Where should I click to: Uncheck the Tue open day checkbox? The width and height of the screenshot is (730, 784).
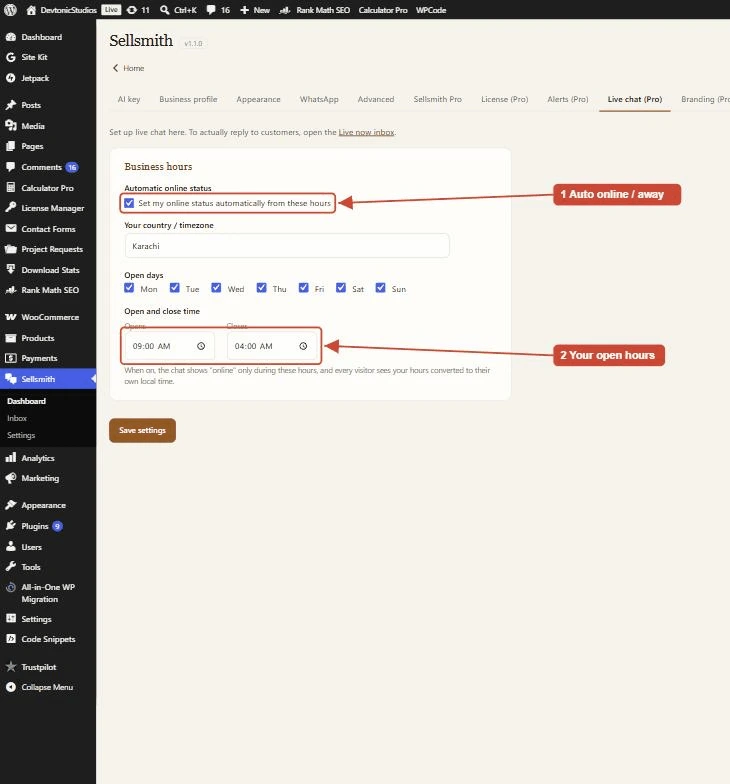click(x=174, y=288)
